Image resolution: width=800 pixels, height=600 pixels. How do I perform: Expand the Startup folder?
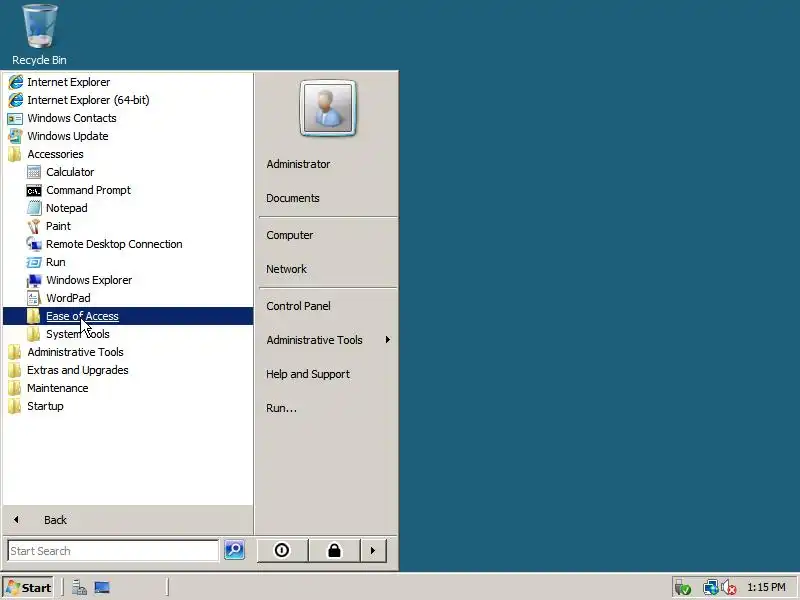coord(128,406)
